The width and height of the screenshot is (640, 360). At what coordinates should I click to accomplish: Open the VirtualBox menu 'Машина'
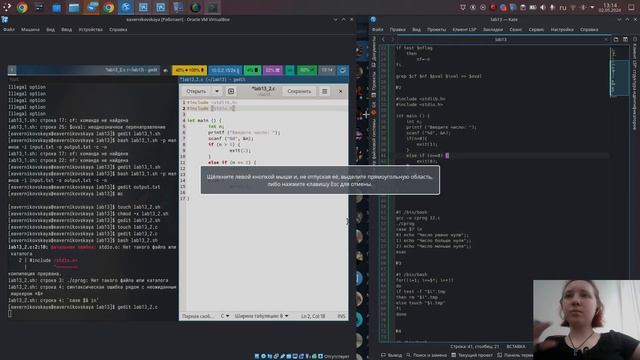coord(30,29)
